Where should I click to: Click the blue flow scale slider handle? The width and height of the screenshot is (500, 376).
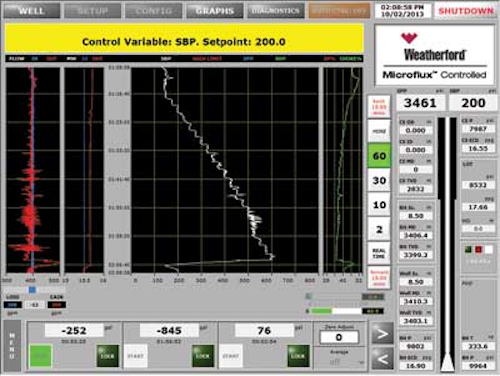(x=32, y=289)
